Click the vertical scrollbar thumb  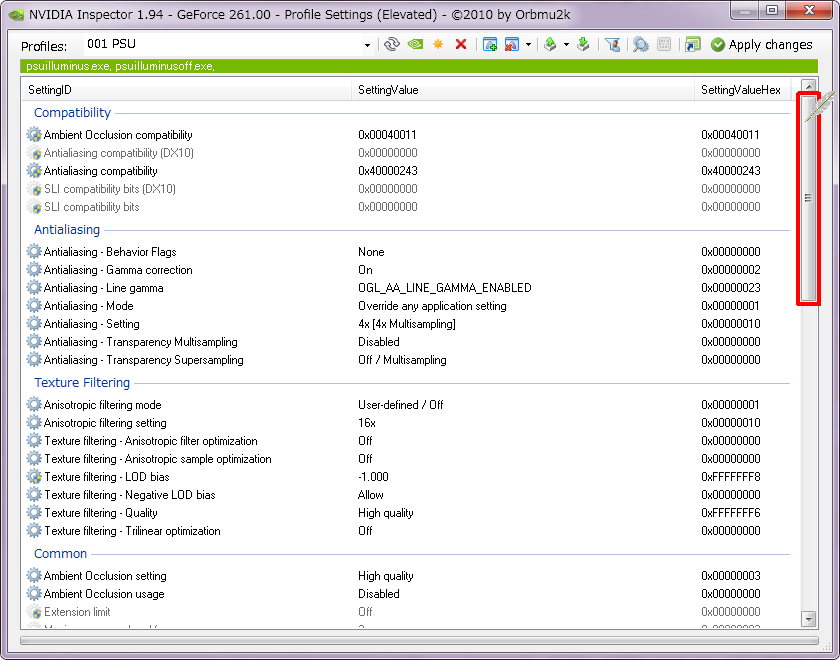point(808,198)
